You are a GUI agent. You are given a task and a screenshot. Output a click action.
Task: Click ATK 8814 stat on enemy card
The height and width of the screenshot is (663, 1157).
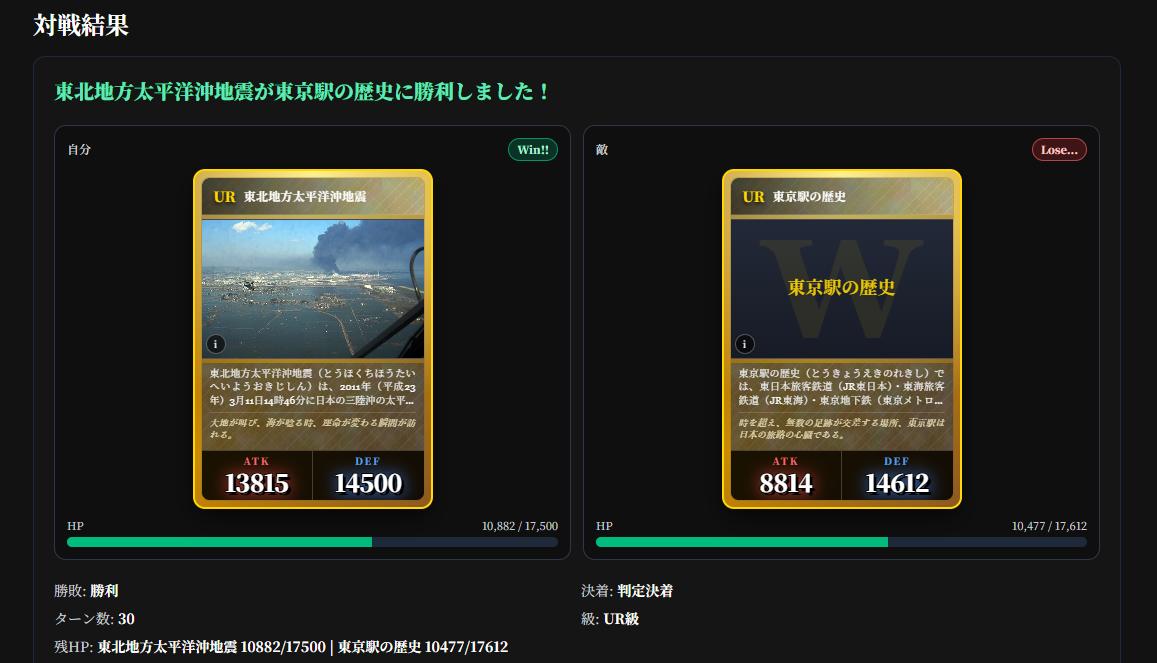click(786, 476)
